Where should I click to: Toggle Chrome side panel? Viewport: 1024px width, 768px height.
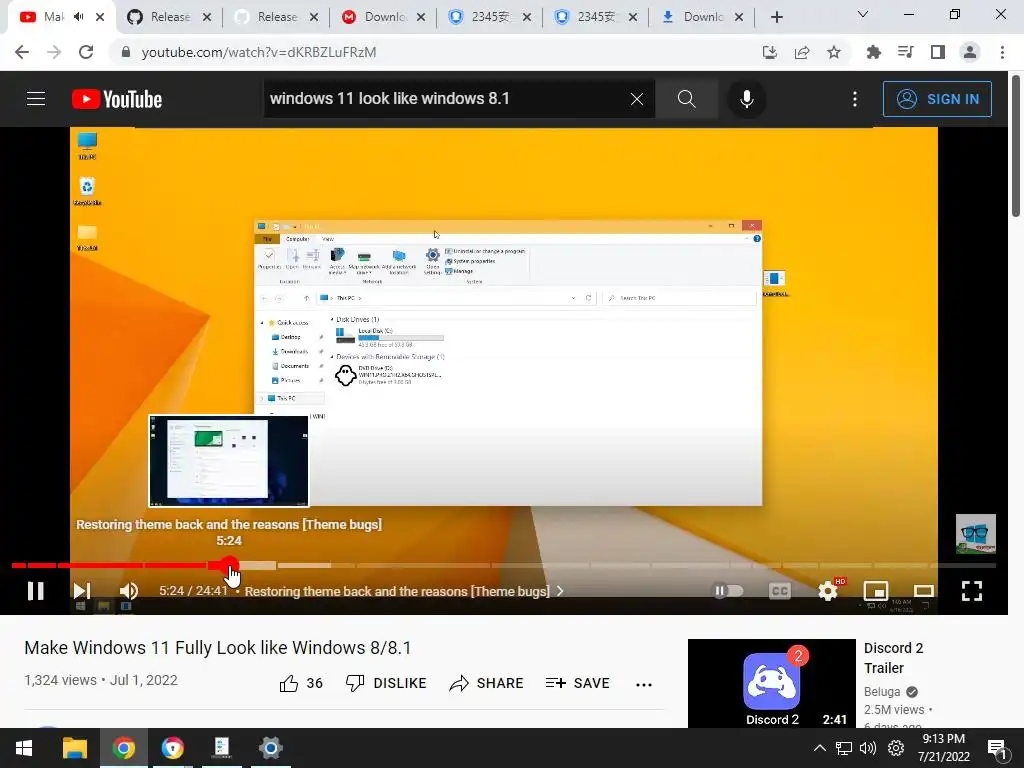(x=938, y=52)
